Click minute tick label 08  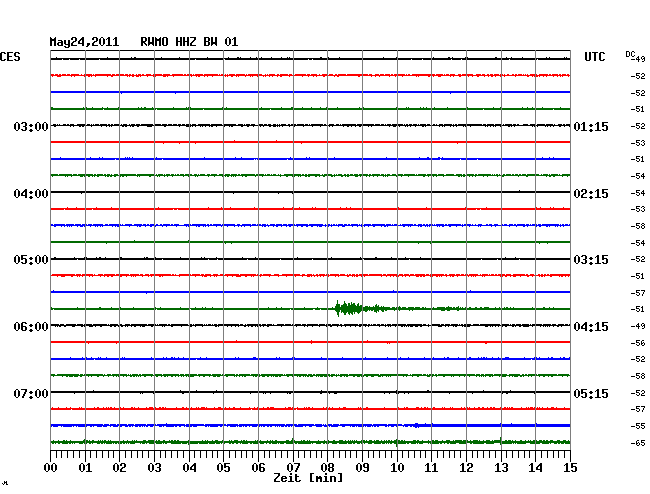327,467
